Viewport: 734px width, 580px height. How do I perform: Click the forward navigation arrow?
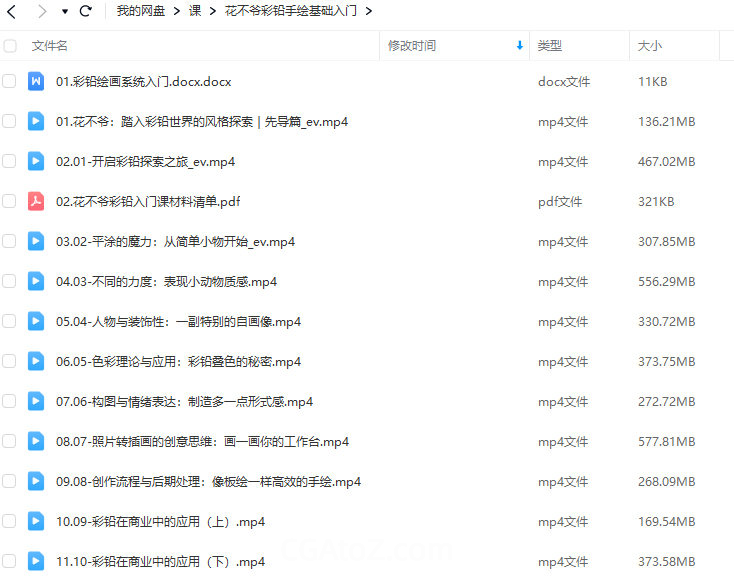(x=41, y=11)
